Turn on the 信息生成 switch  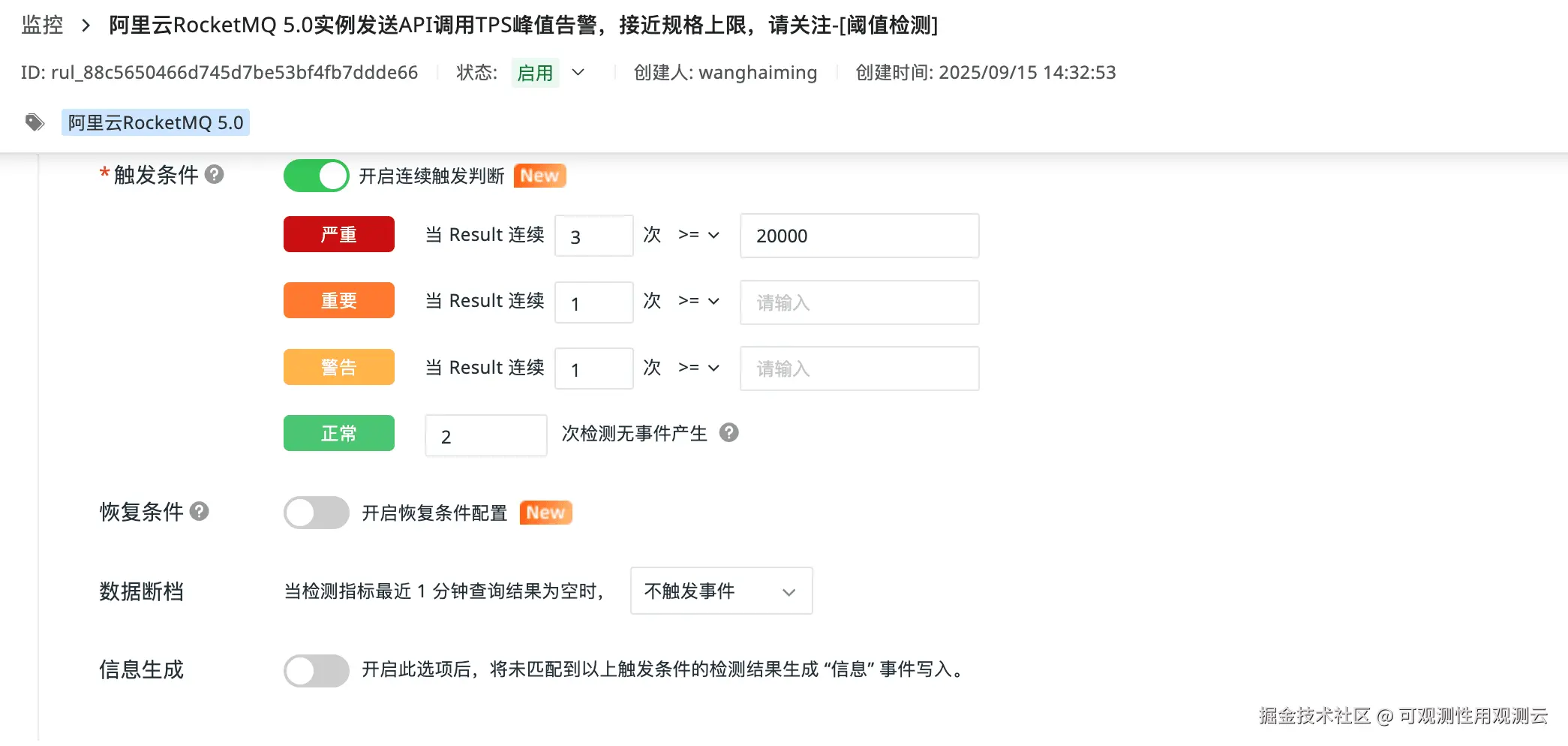316,670
